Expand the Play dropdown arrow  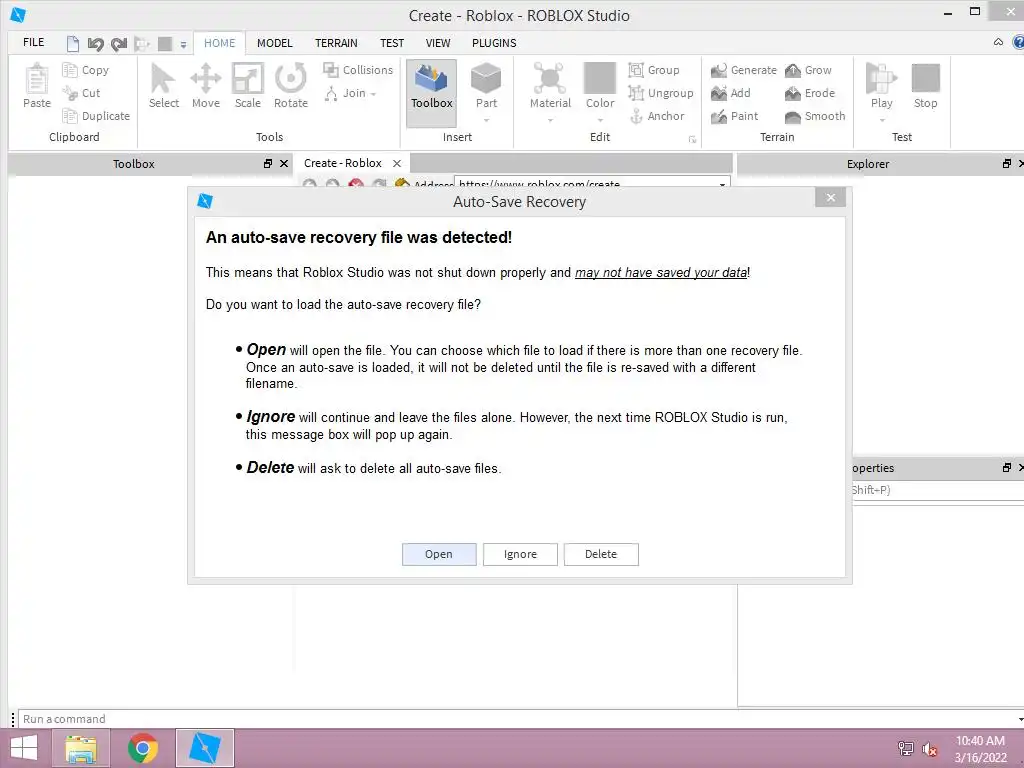click(882, 120)
